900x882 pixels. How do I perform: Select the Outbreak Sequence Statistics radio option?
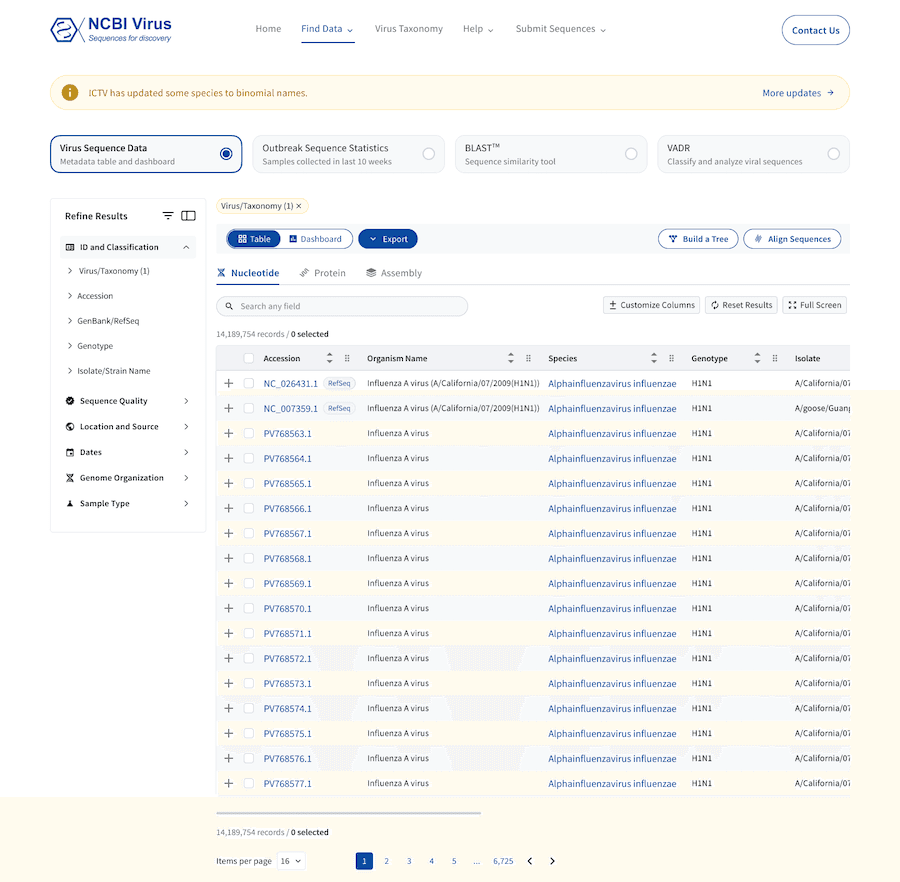click(429, 154)
